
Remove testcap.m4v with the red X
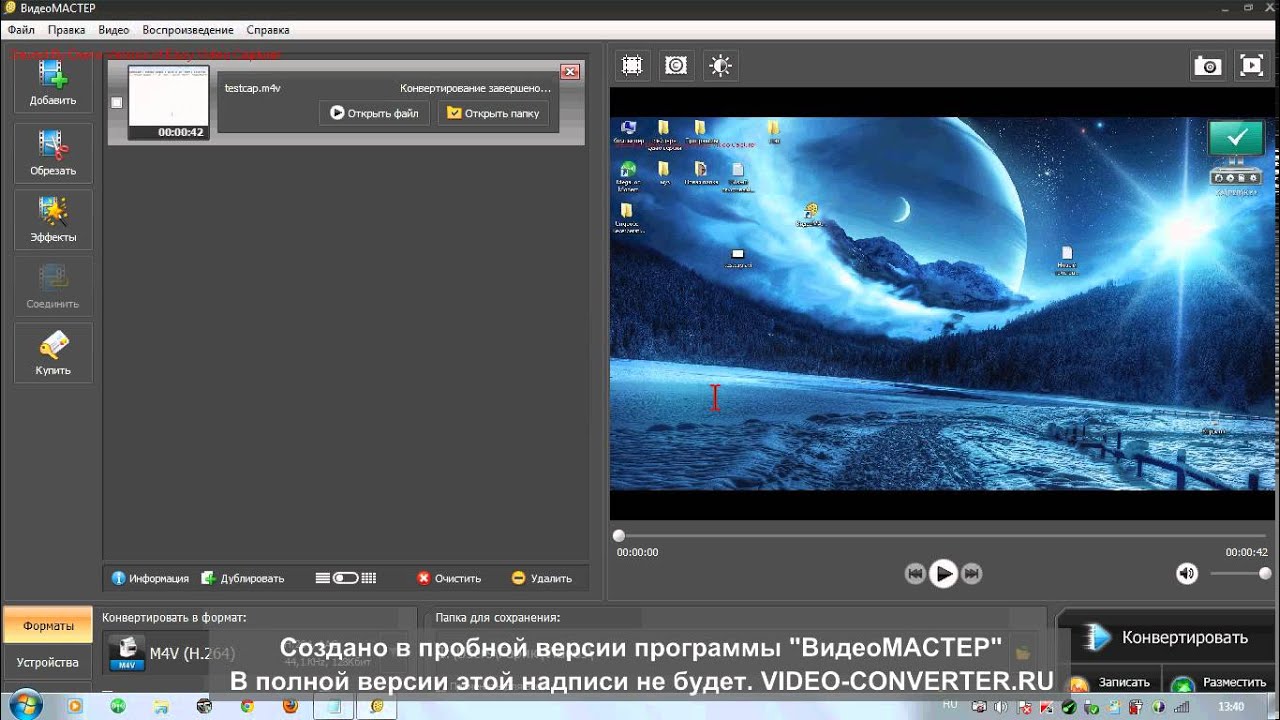[x=570, y=72]
